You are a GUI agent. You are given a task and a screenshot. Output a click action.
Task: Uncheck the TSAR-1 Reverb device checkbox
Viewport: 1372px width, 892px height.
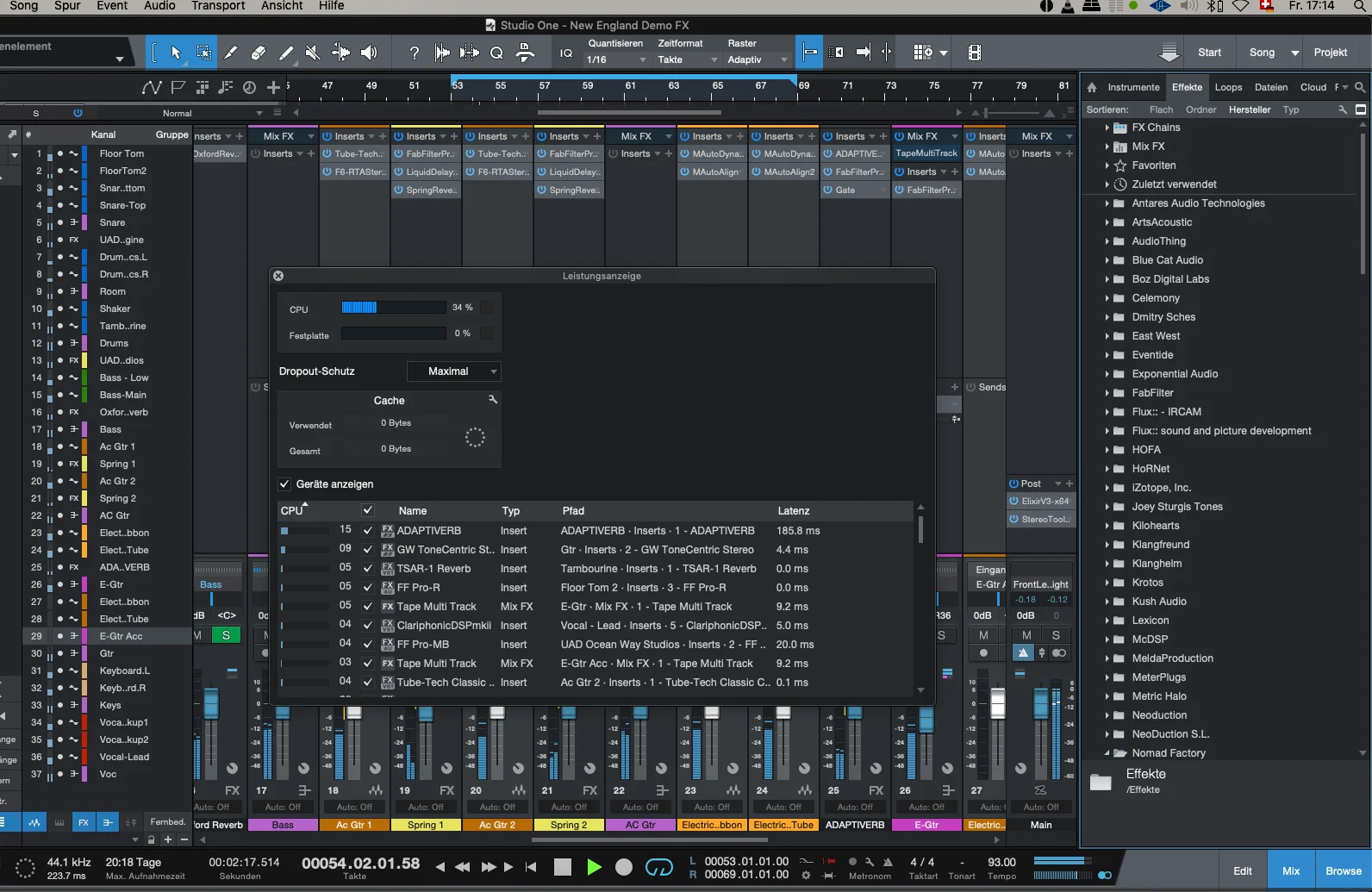click(368, 569)
